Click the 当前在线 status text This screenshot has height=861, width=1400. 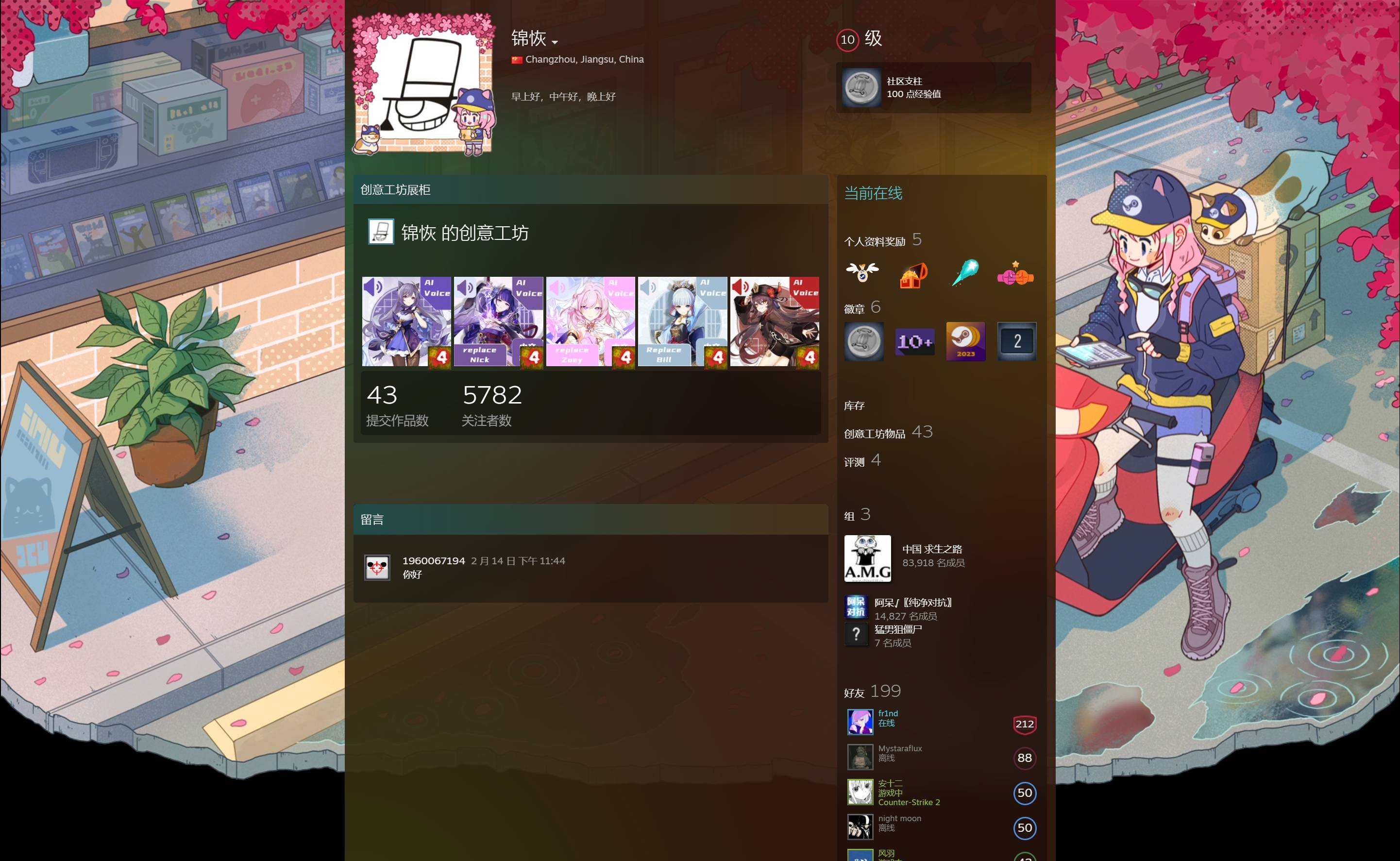pyautogui.click(x=873, y=194)
